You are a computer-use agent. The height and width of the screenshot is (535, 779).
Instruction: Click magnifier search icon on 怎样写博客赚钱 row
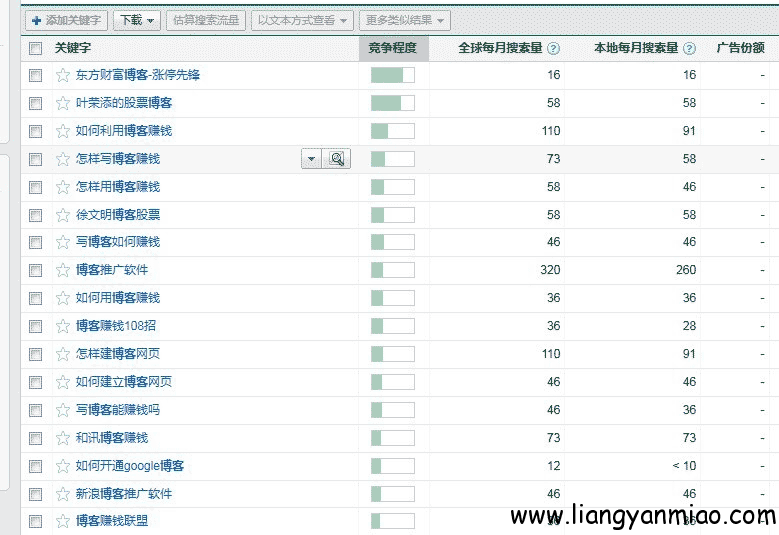click(337, 159)
